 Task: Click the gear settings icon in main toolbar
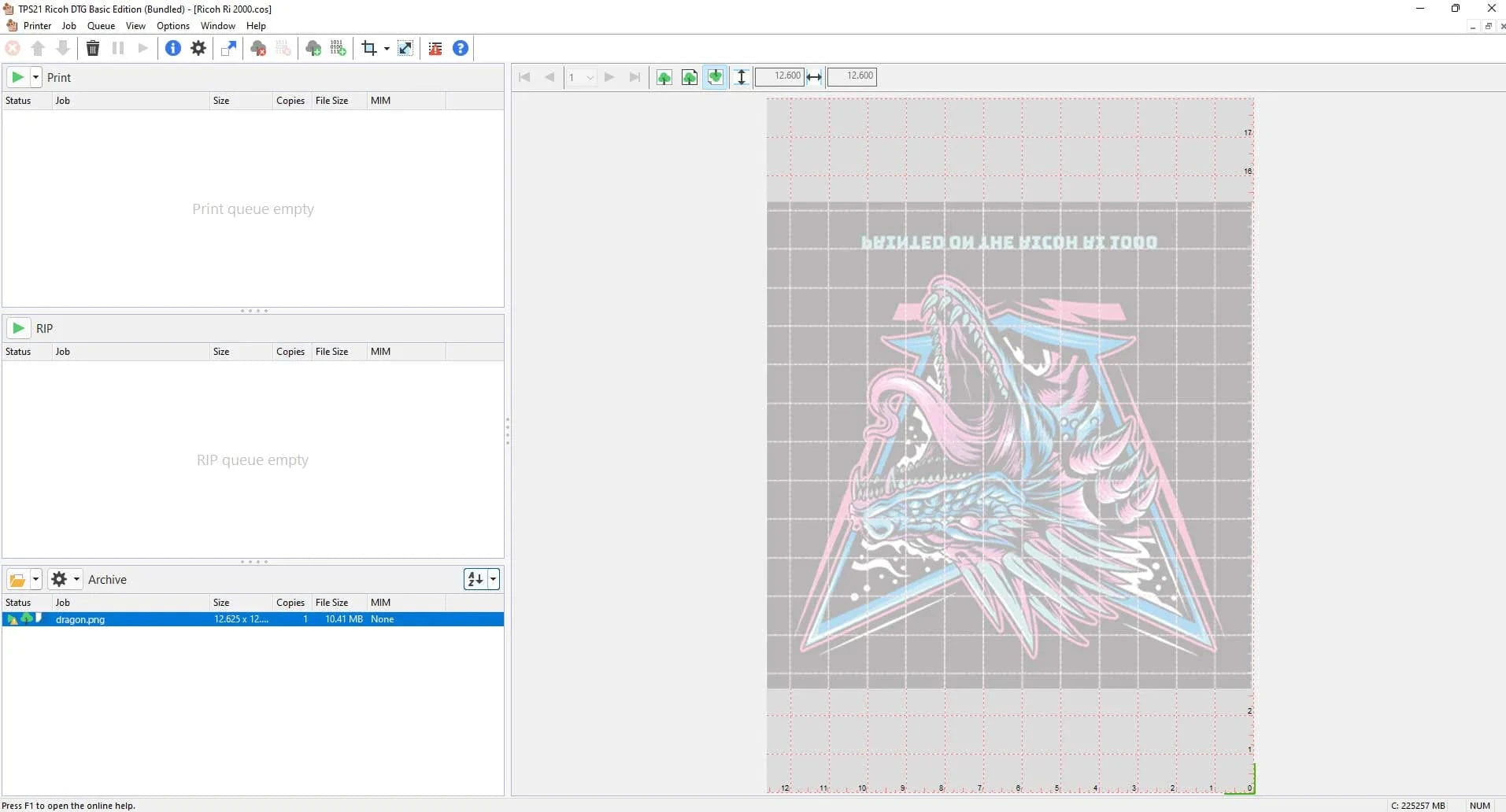point(198,49)
